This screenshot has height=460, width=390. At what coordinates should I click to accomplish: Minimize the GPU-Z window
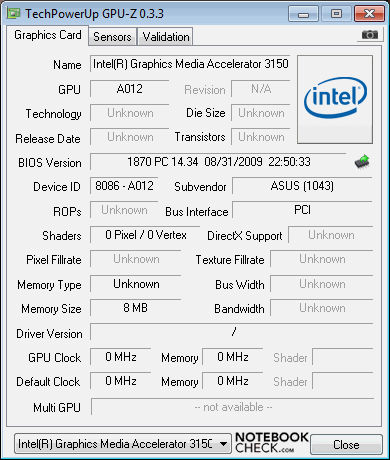point(303,14)
